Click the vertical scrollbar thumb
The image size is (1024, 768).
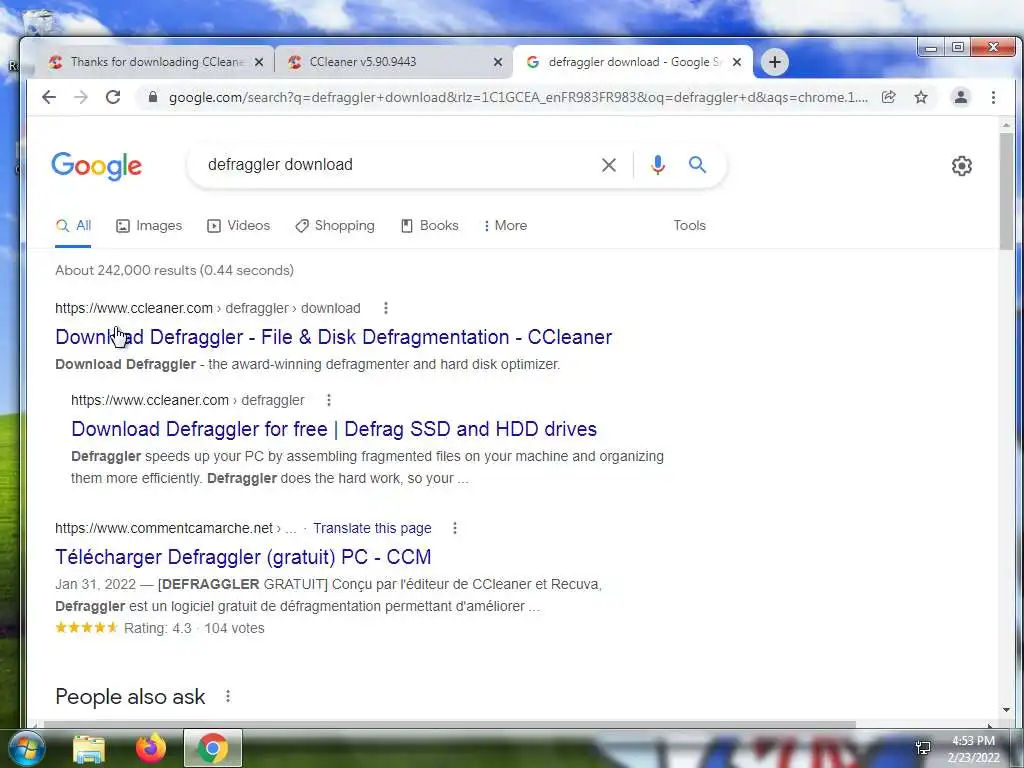click(1006, 191)
